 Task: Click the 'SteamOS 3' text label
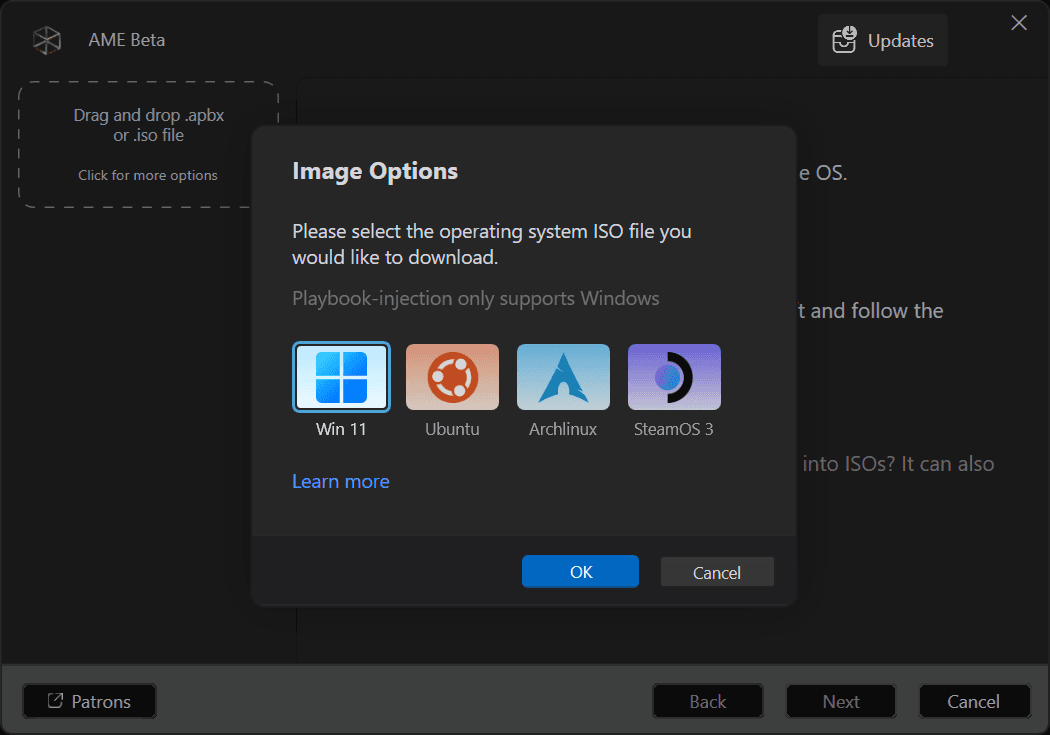pyautogui.click(x=674, y=429)
